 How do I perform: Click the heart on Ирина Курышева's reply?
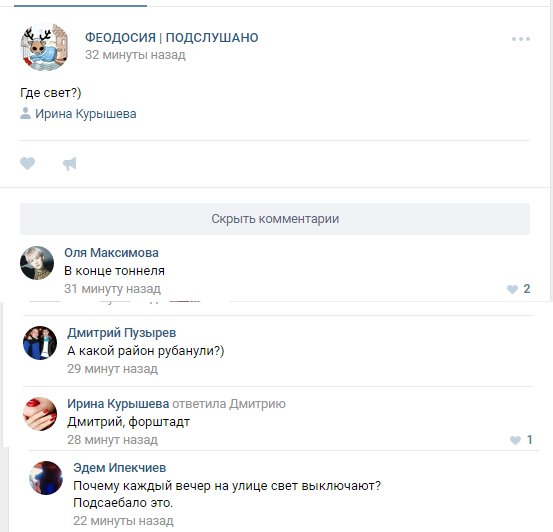(x=515, y=440)
